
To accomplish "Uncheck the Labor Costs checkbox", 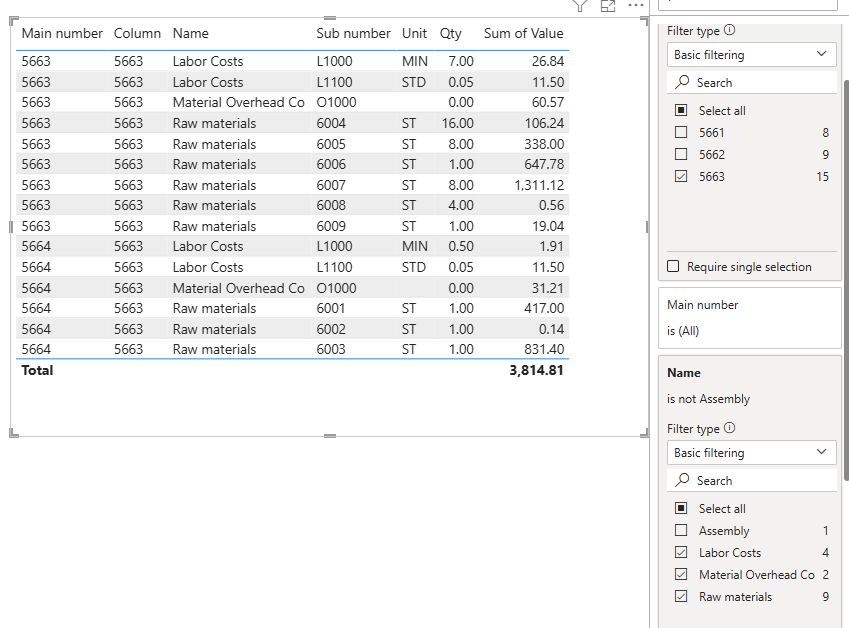I will [x=681, y=552].
